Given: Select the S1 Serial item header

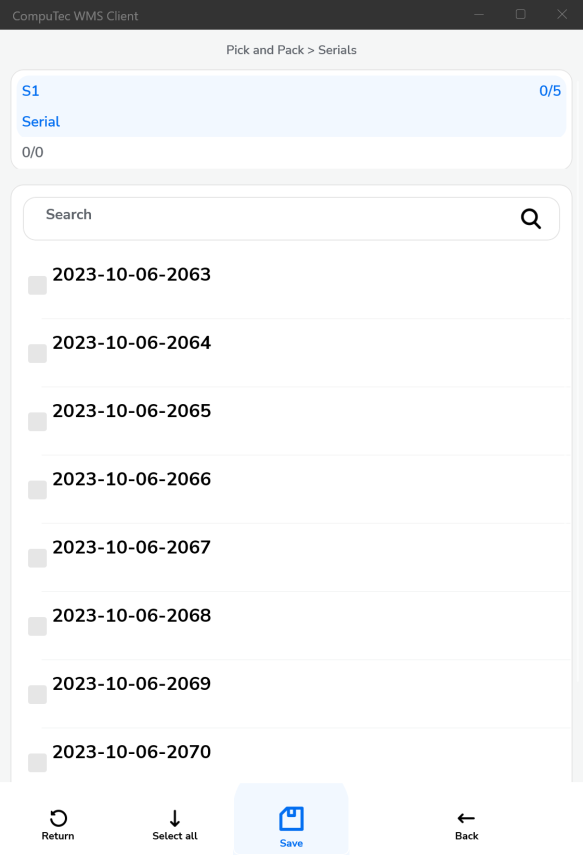Looking at the screenshot, I should coord(291,106).
